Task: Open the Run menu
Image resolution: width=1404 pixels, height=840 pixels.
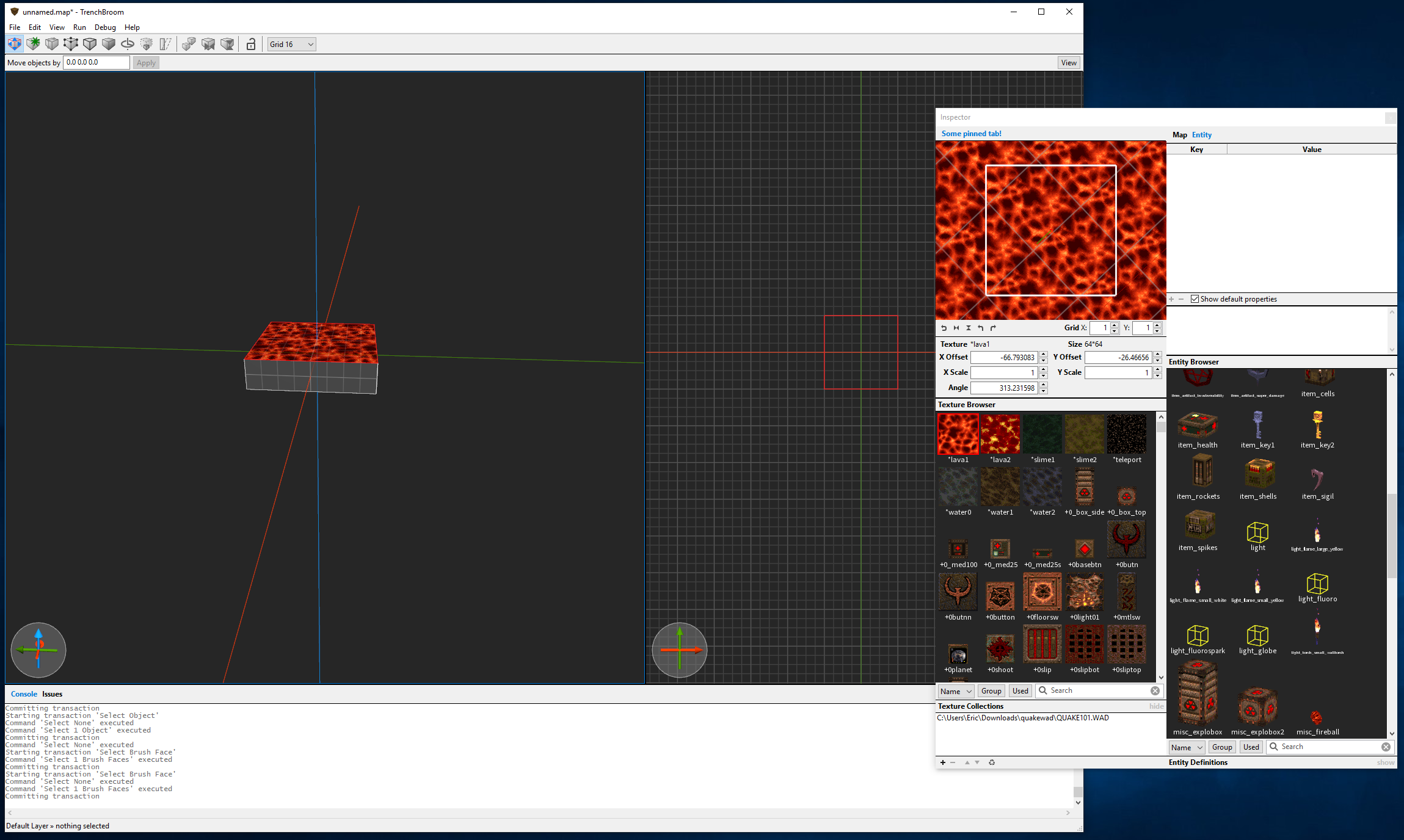Action: pyautogui.click(x=79, y=27)
